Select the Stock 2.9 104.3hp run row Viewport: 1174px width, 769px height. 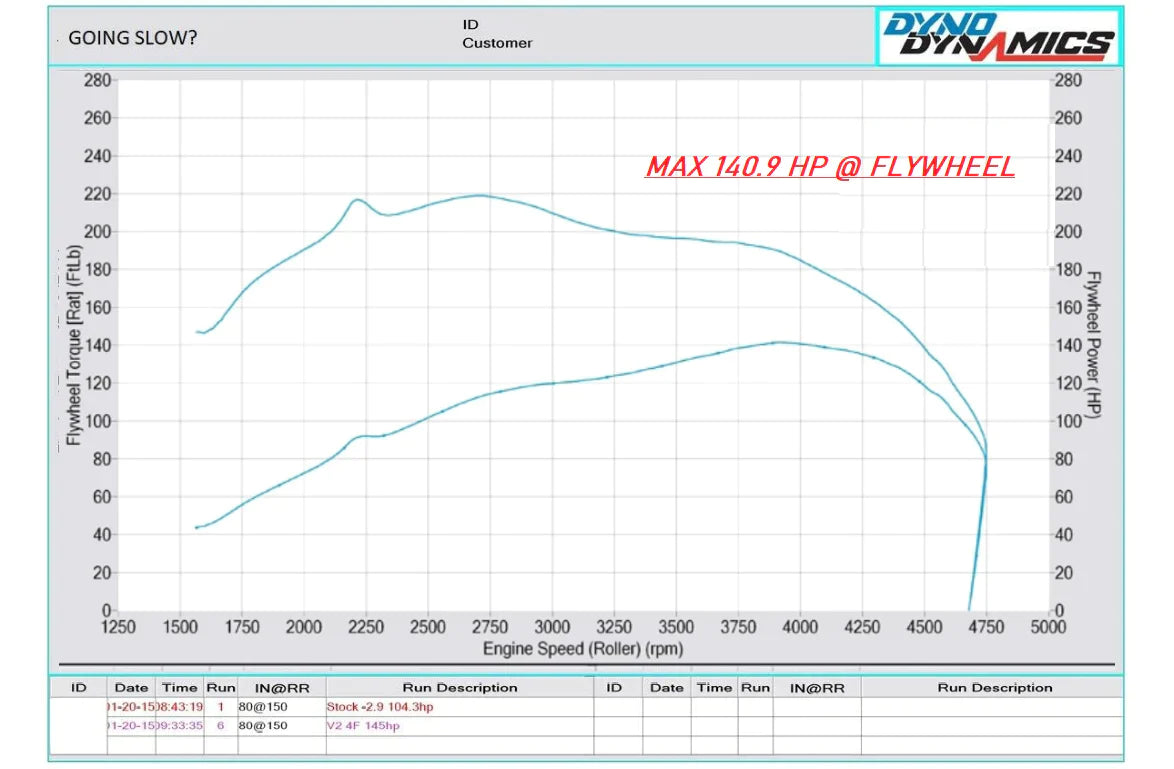[x=380, y=707]
